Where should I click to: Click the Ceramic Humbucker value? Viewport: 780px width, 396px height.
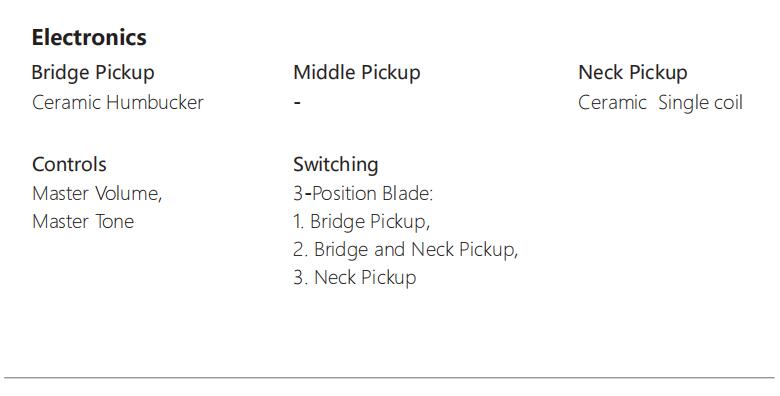[118, 102]
